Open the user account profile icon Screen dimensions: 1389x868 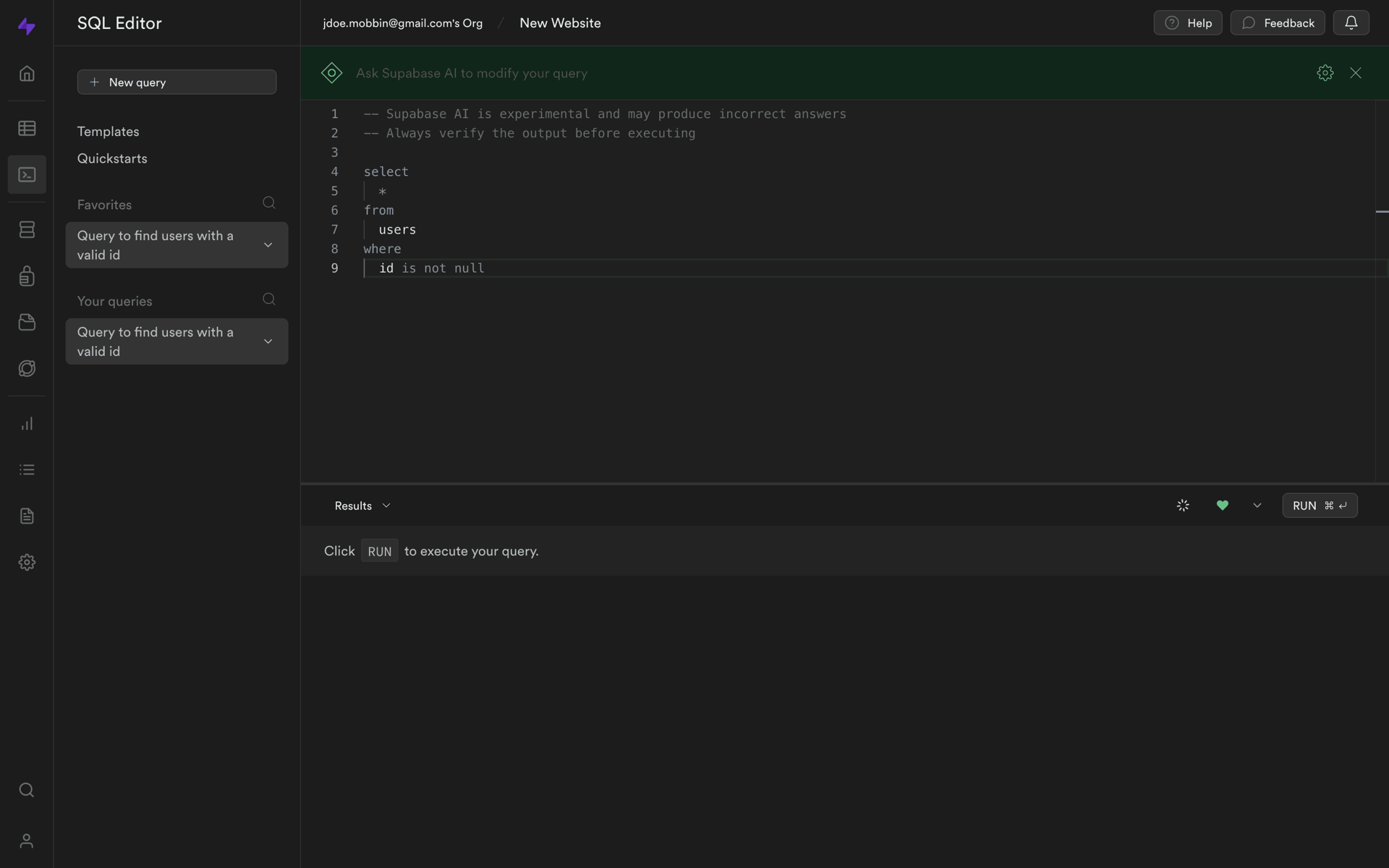pyautogui.click(x=27, y=841)
